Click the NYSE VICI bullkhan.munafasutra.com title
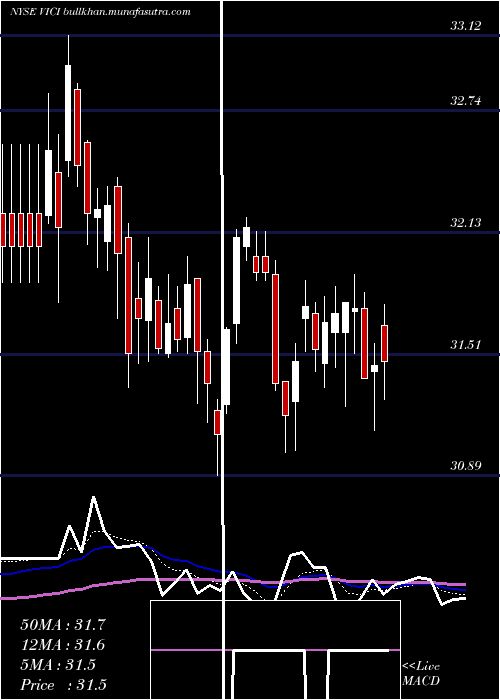 click(x=100, y=12)
